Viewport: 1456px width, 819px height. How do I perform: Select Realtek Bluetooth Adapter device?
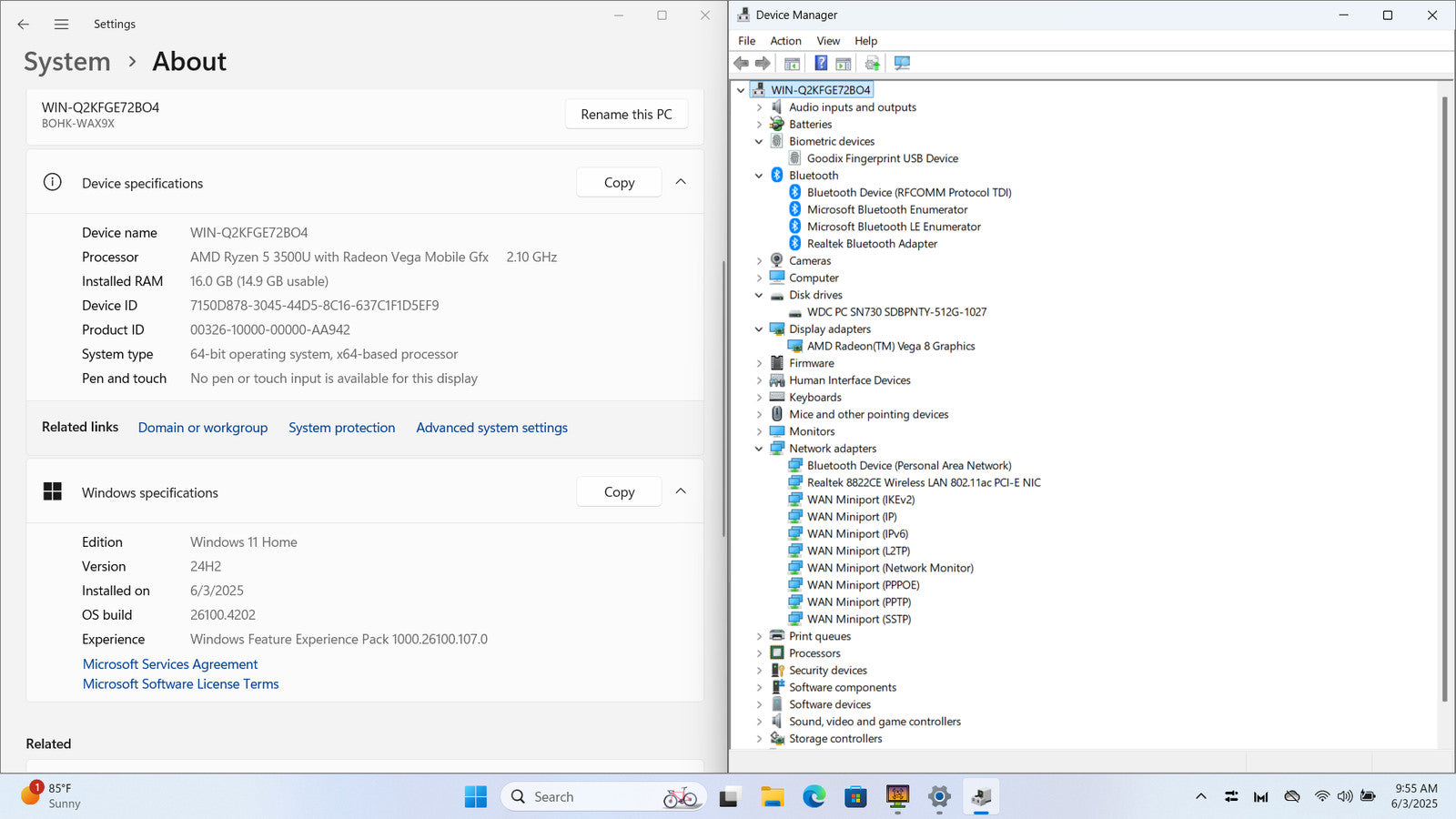(x=871, y=244)
